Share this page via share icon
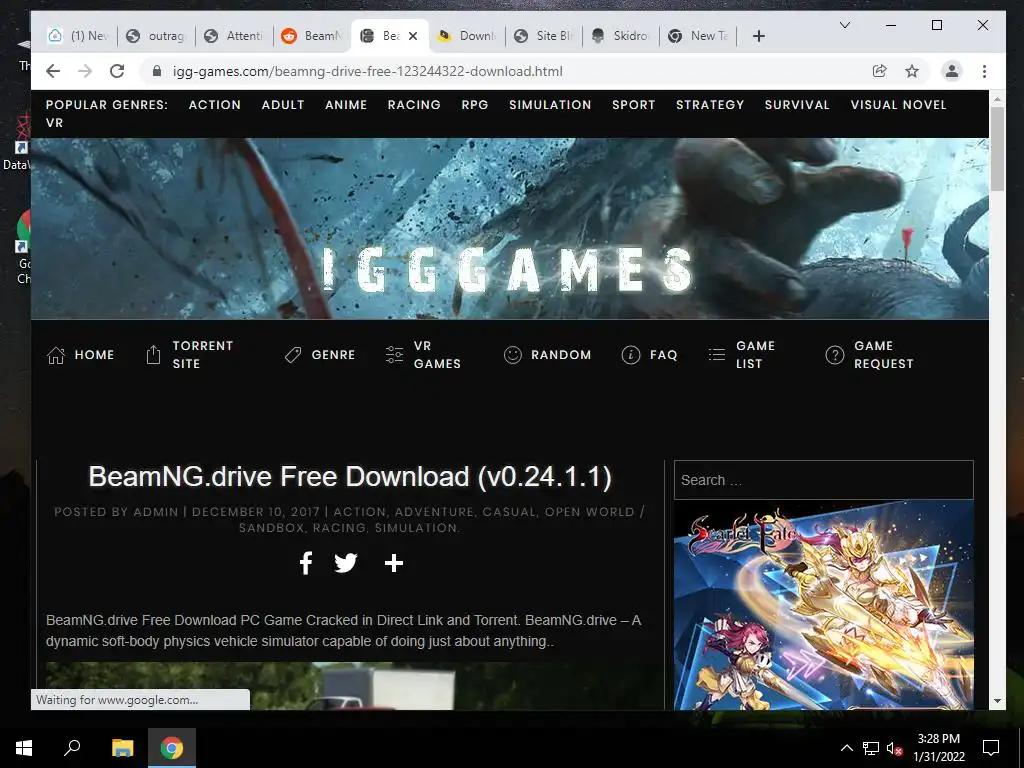Image resolution: width=1024 pixels, height=768 pixels. pos(880,71)
